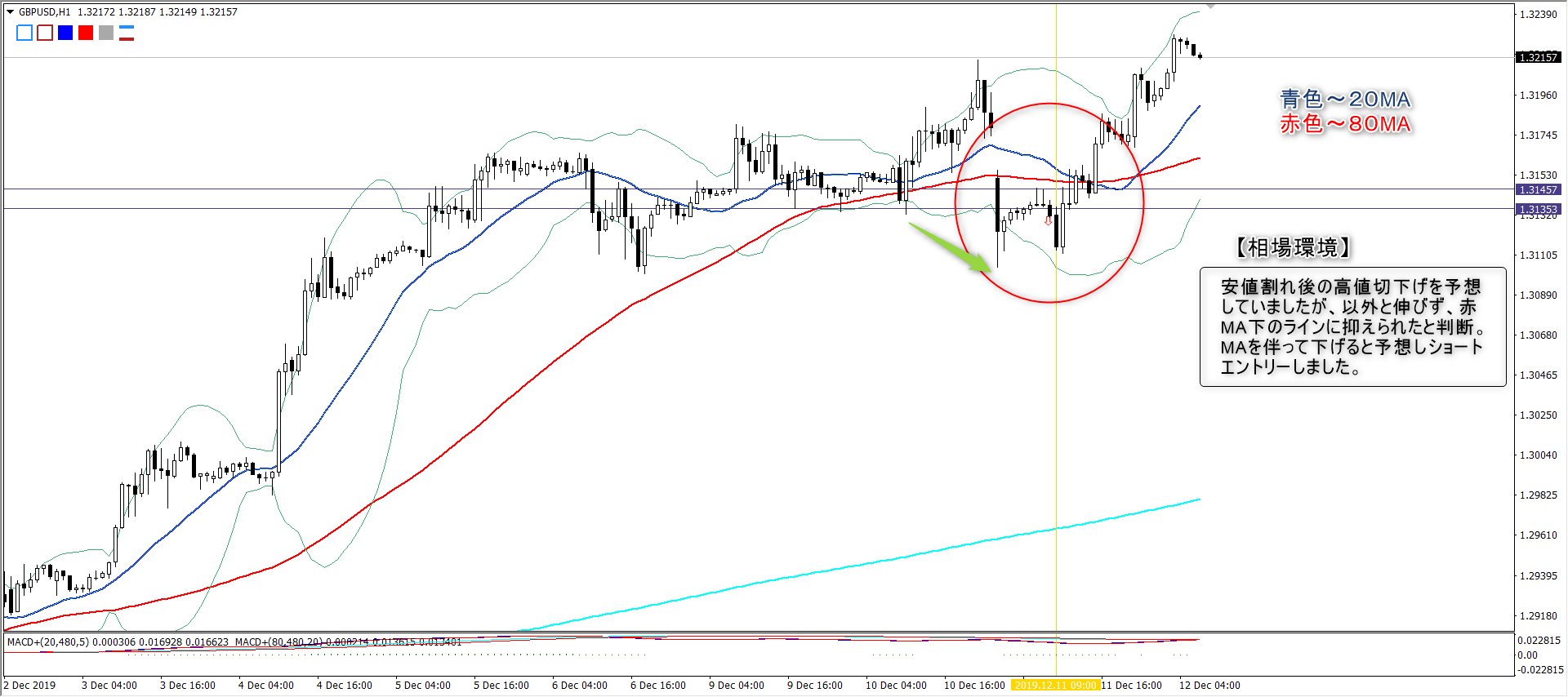The width and height of the screenshot is (1568, 697).
Task: Click the 青色～20MA legend text
Action: pyautogui.click(x=1345, y=100)
